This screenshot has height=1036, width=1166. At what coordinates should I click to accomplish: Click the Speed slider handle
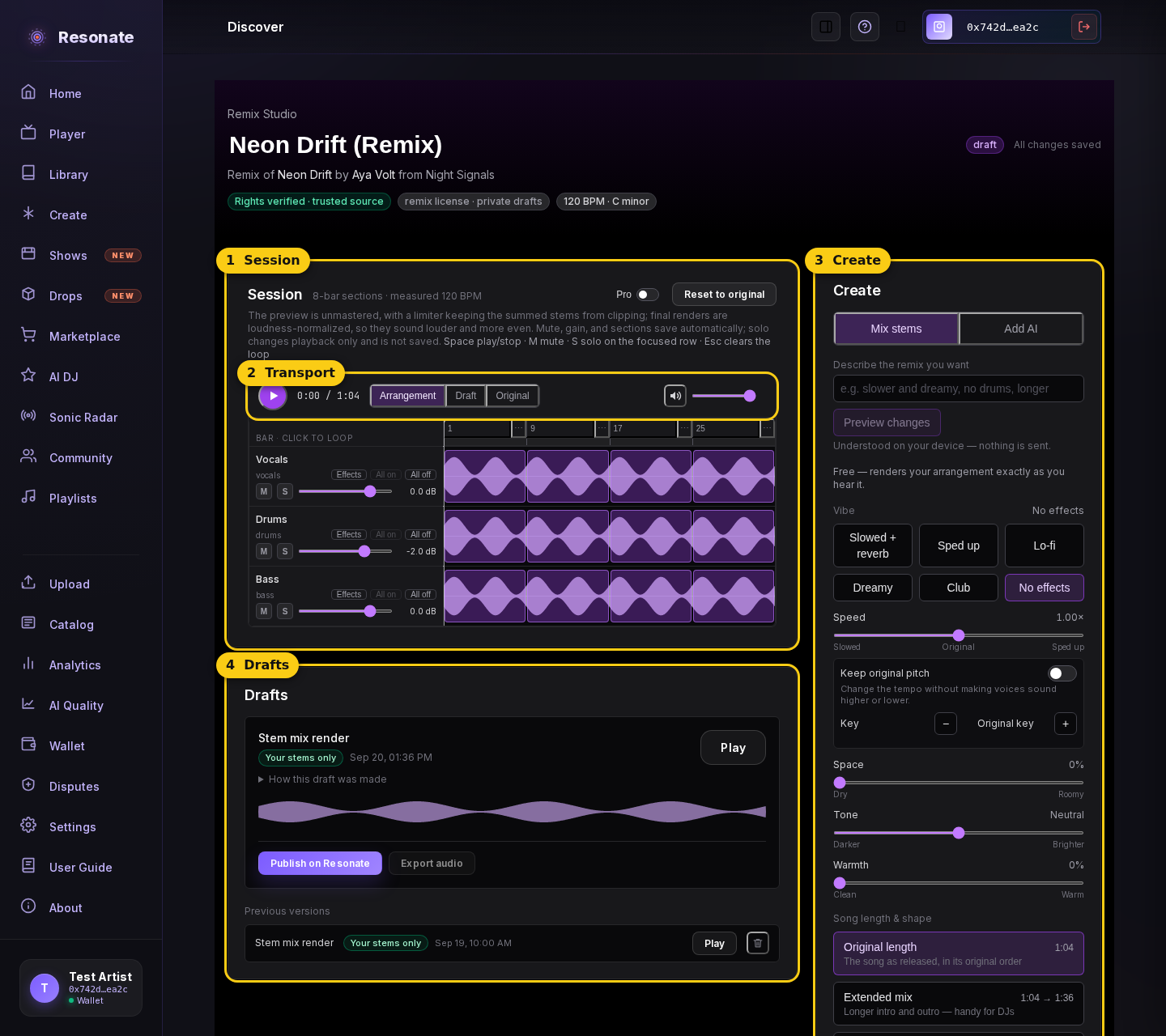coord(959,635)
